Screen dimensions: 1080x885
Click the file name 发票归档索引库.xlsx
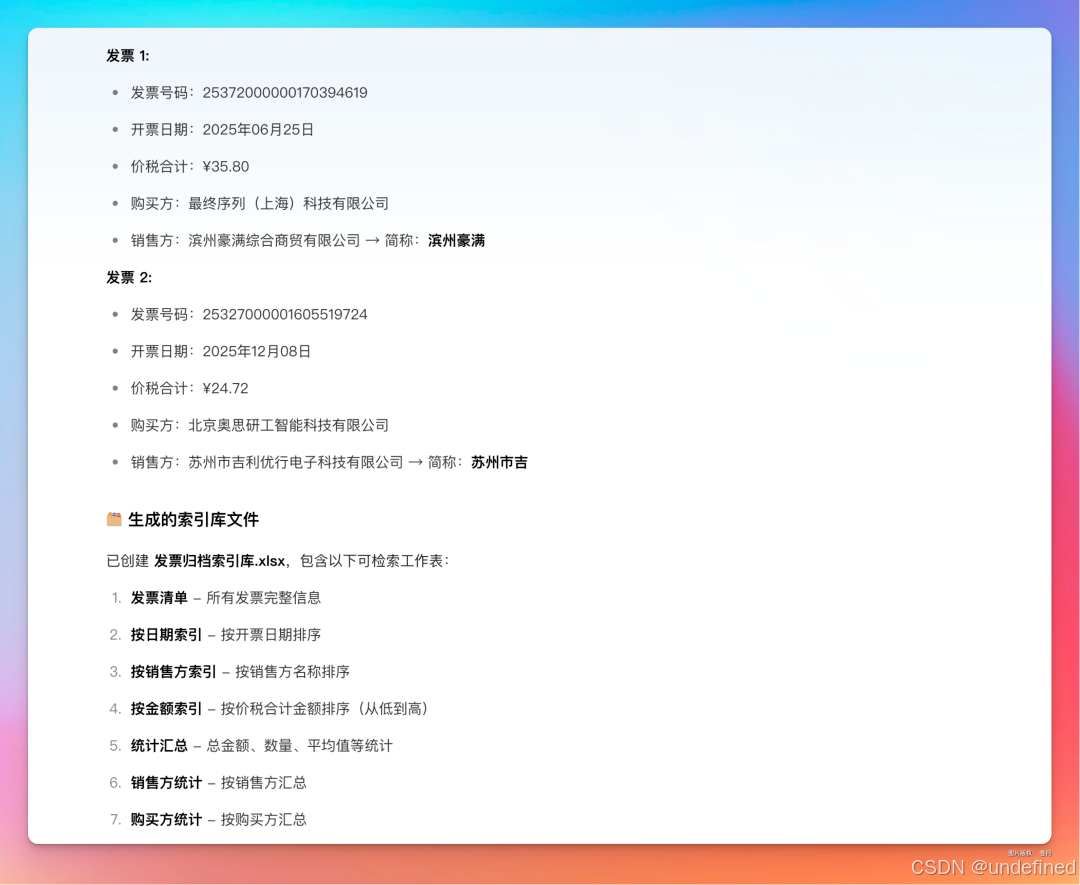point(220,561)
